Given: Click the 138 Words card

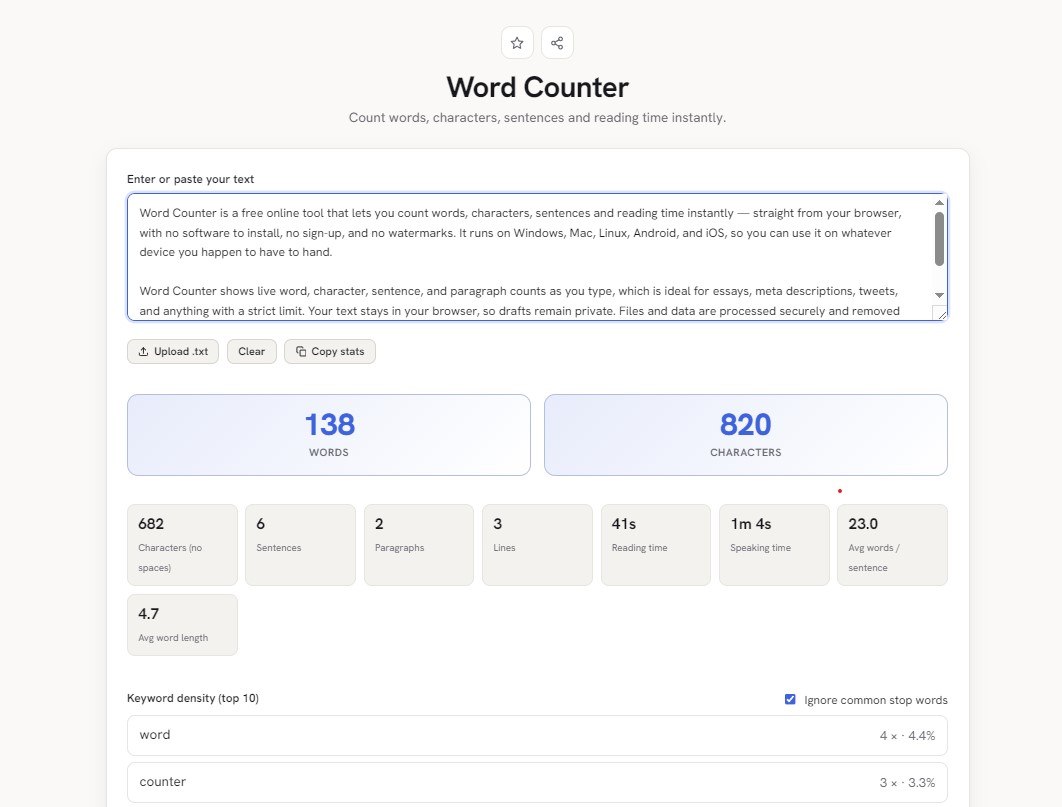Looking at the screenshot, I should pos(328,435).
